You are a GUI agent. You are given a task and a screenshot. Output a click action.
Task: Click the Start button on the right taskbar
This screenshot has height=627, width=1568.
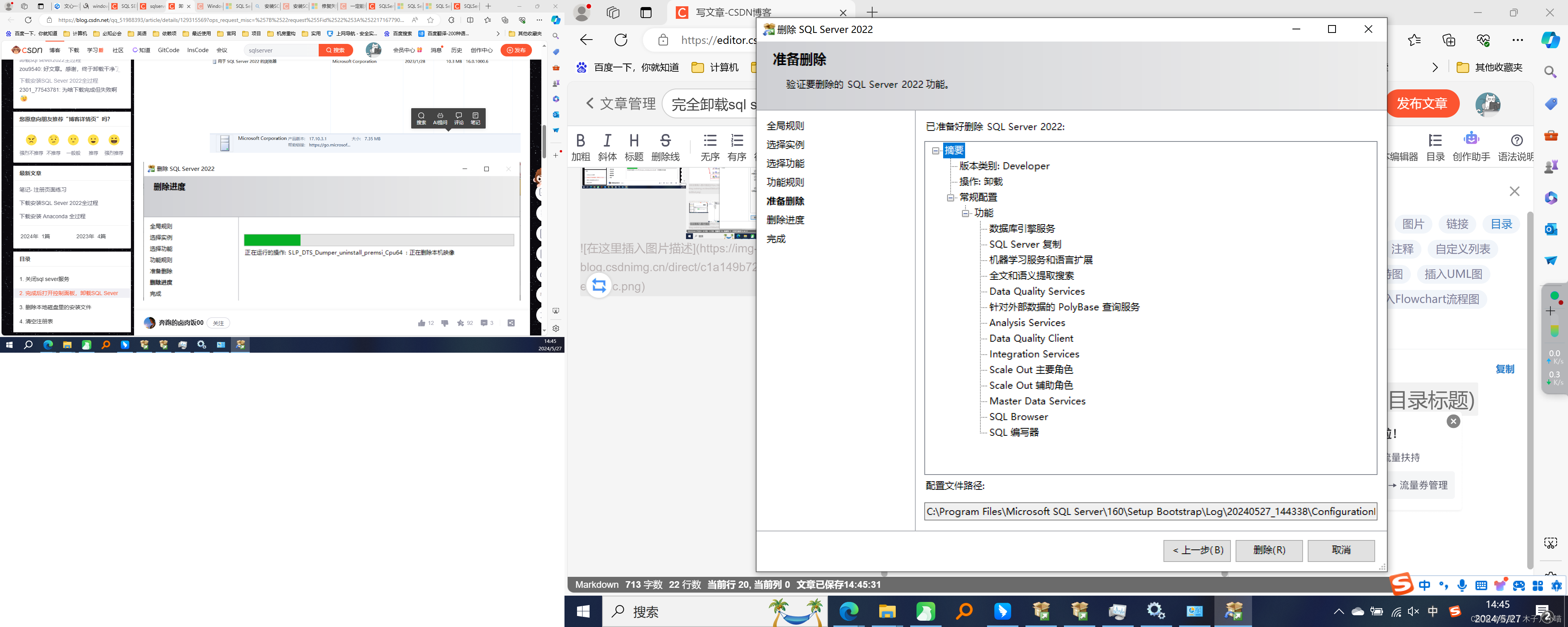pyautogui.click(x=583, y=611)
